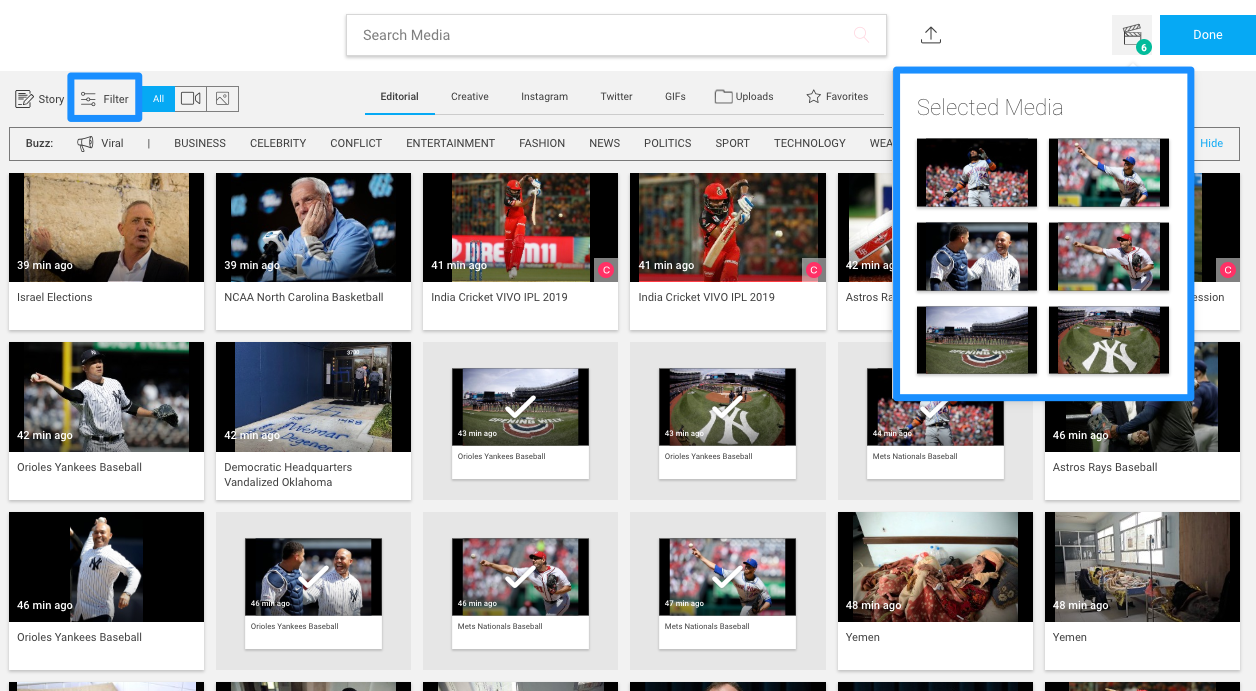Switch to the GIFs tab
This screenshot has height=691, width=1256.
tap(675, 97)
